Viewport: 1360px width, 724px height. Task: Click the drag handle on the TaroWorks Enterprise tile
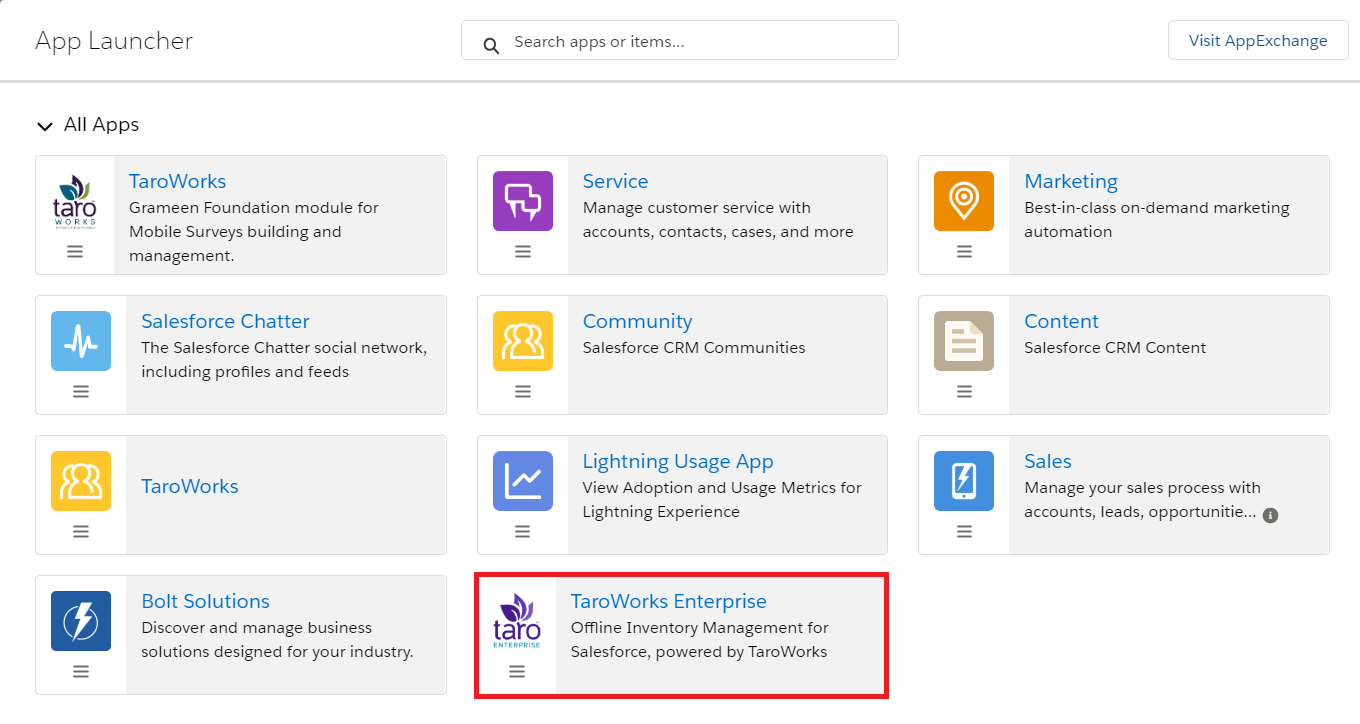517,672
